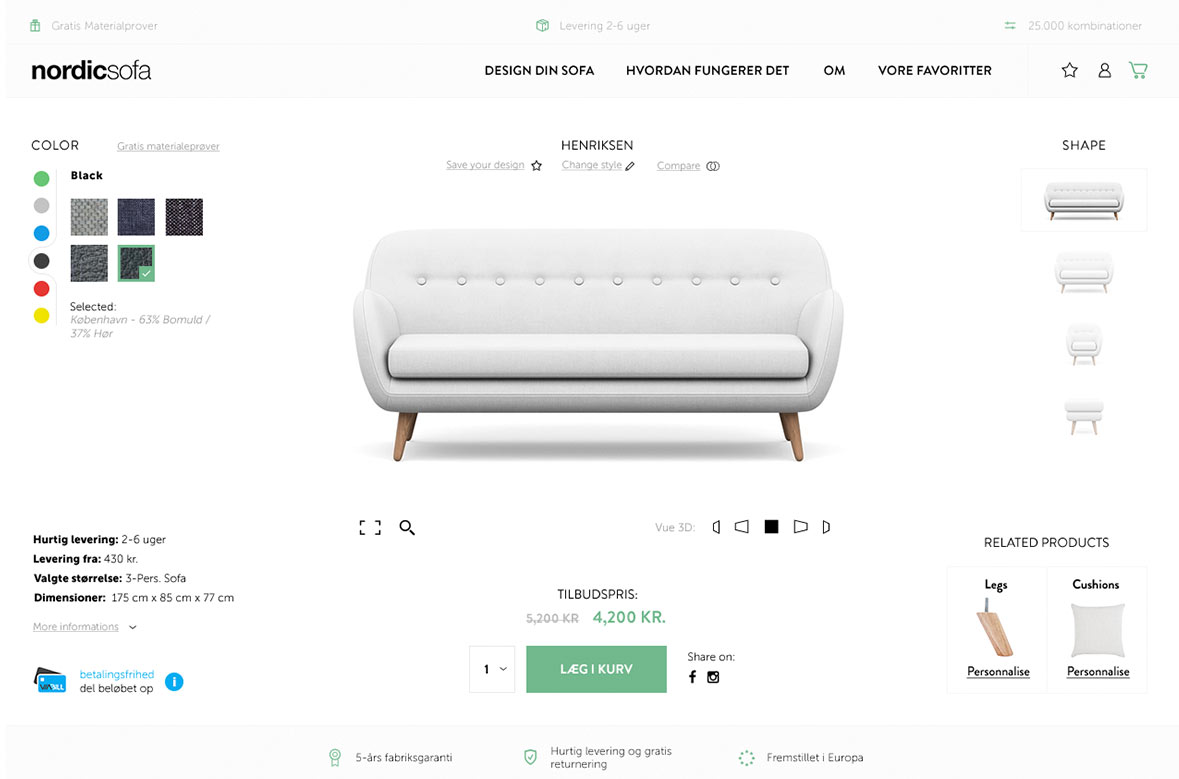This screenshot has width=1179, height=779.
Task: Open favorites star icon in header
Action: coord(1069,70)
